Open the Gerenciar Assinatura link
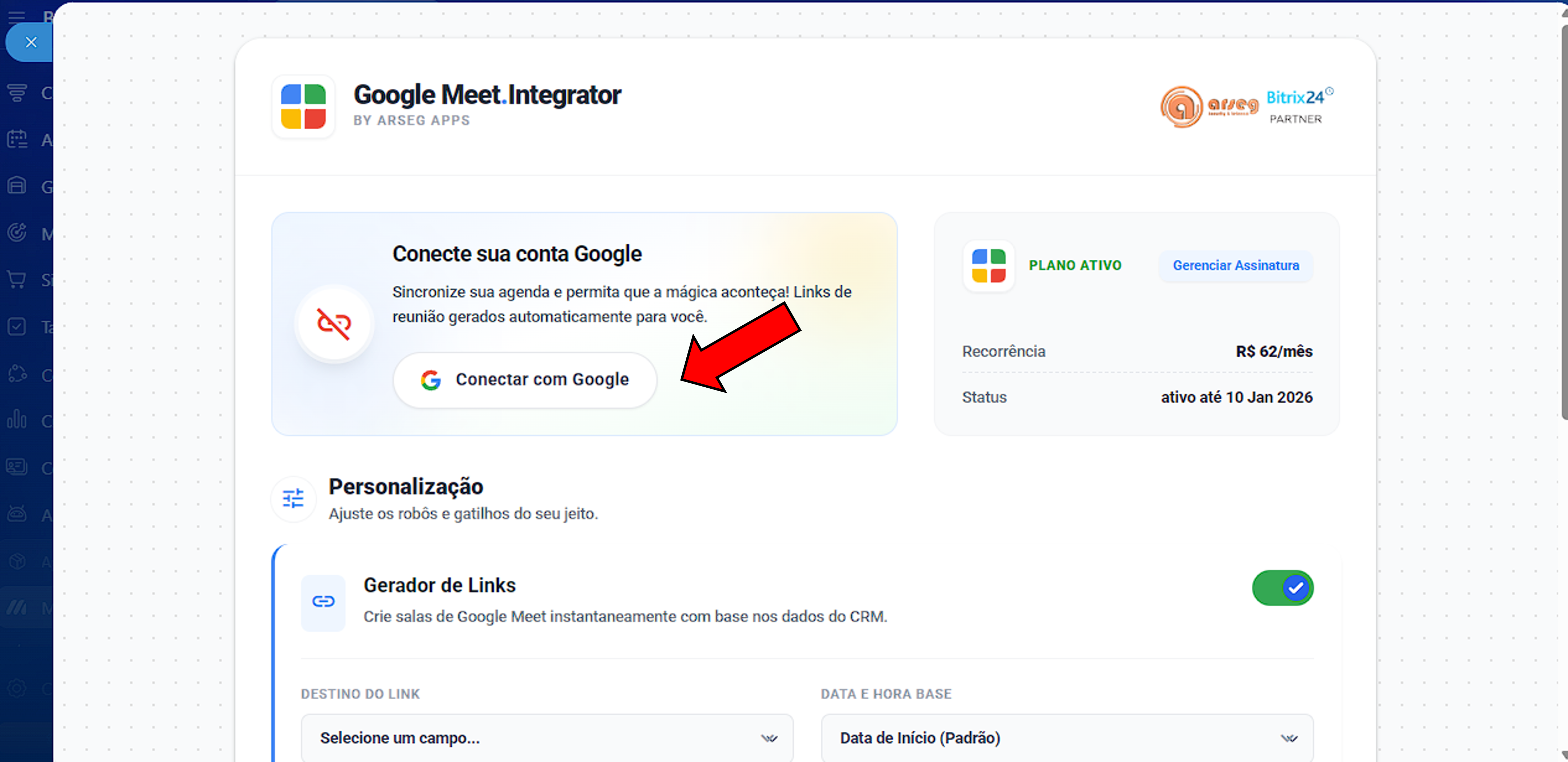The image size is (1568, 762). [1235, 266]
